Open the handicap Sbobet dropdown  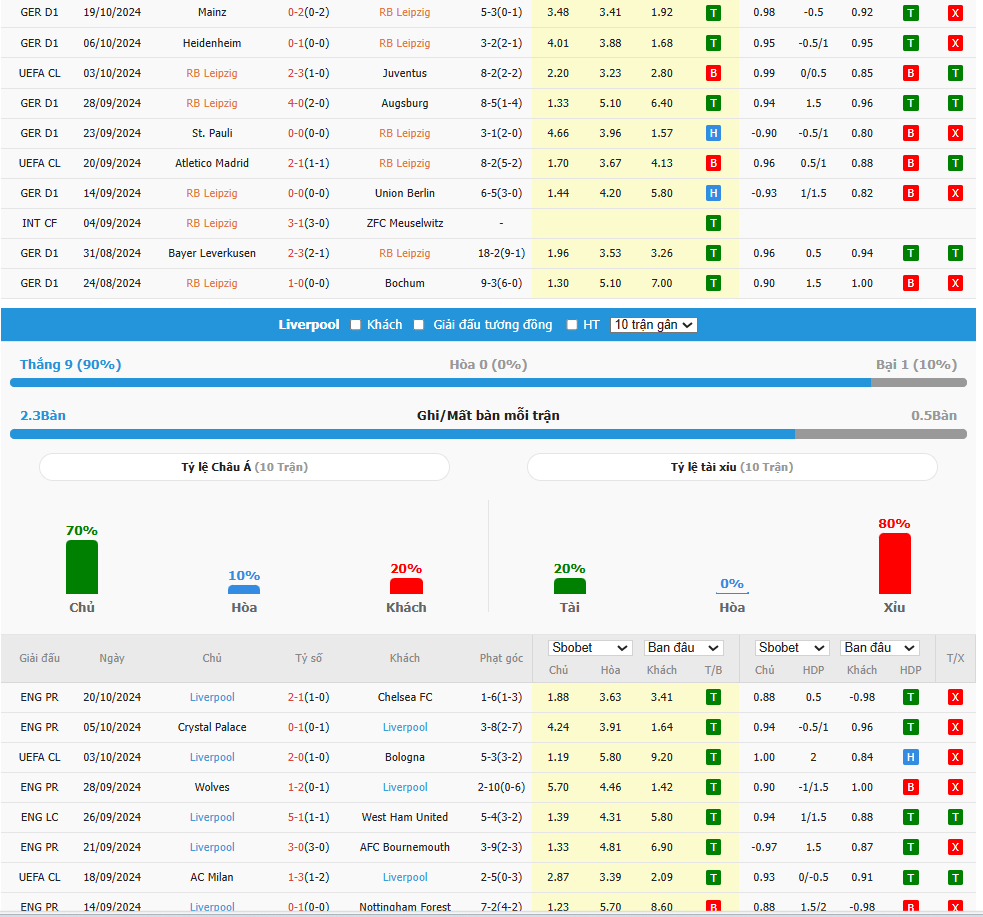pyautogui.click(x=792, y=647)
